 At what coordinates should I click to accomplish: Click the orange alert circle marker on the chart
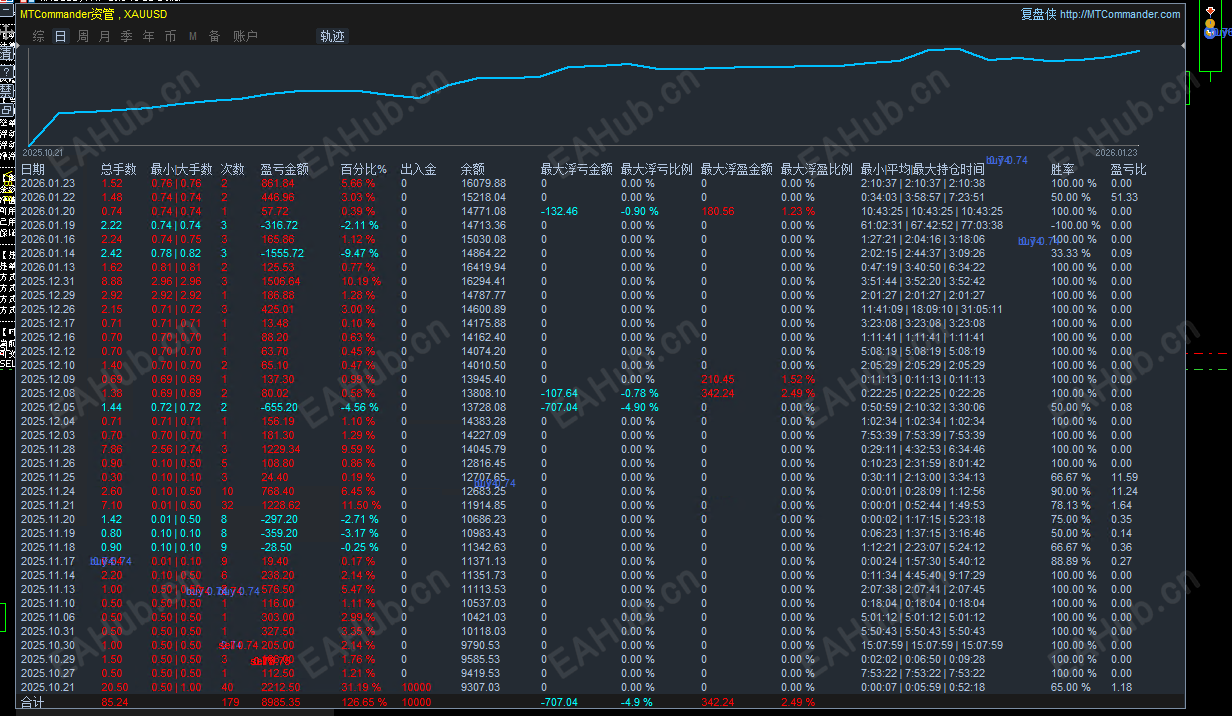click(1210, 23)
